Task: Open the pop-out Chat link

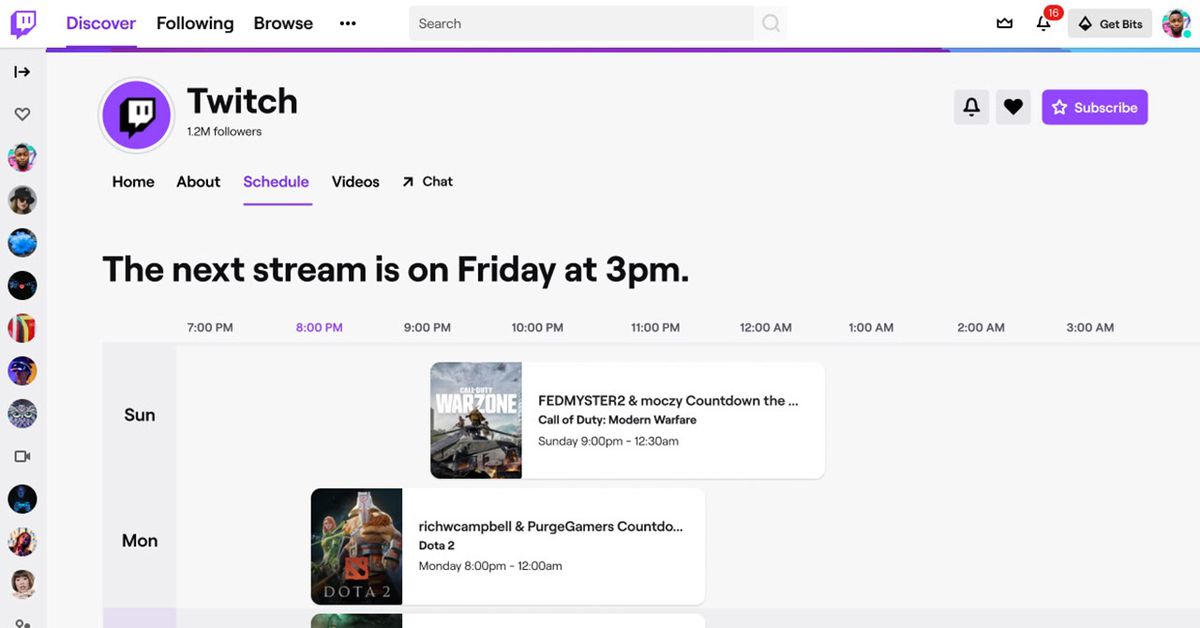Action: click(x=427, y=182)
